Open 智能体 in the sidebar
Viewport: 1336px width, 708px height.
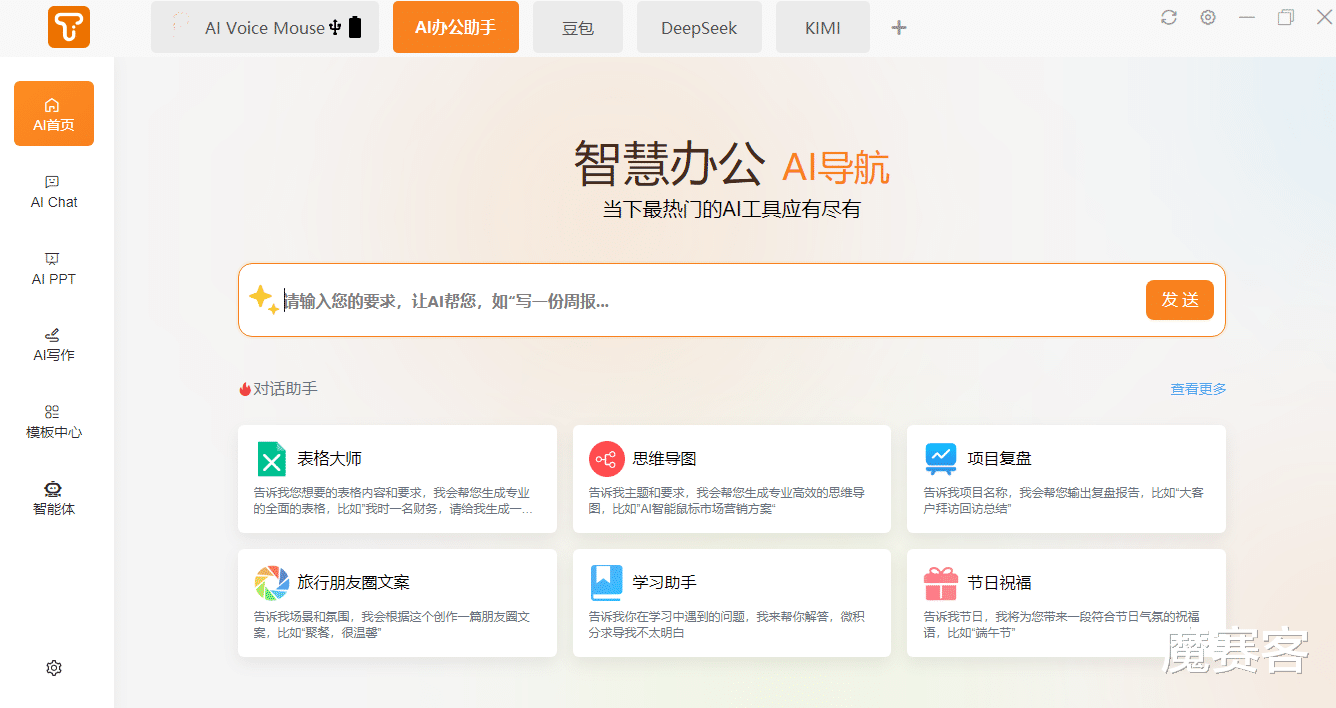pyautogui.click(x=54, y=498)
